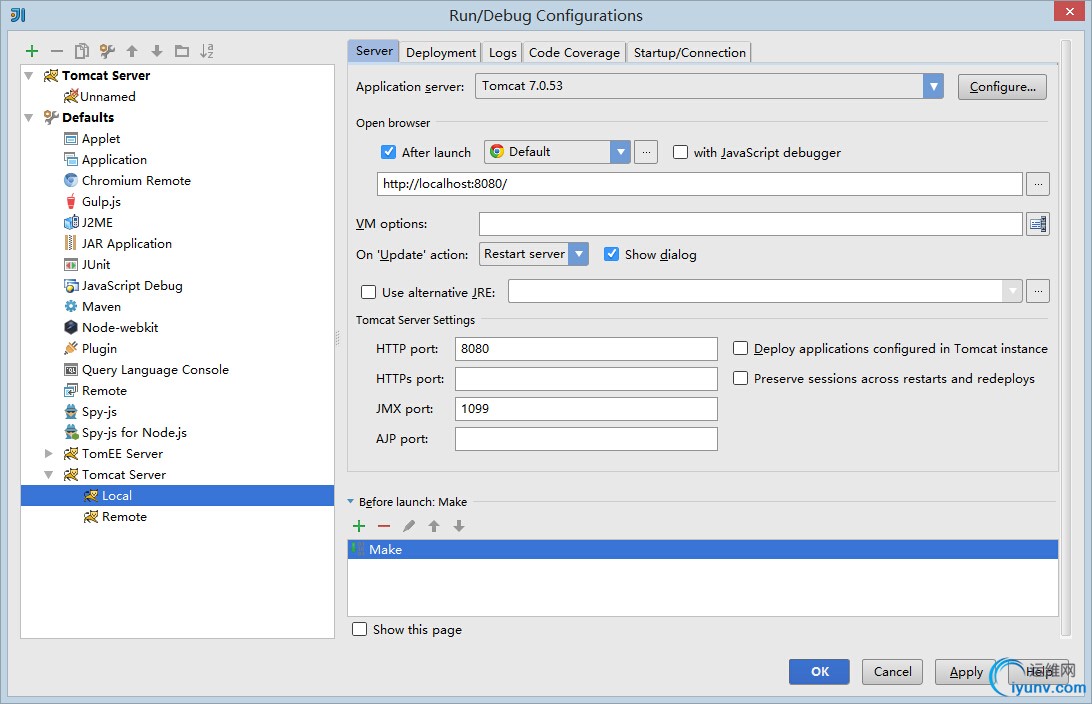The height and width of the screenshot is (704, 1092).
Task: Click the localhost URL input field
Action: tap(700, 184)
